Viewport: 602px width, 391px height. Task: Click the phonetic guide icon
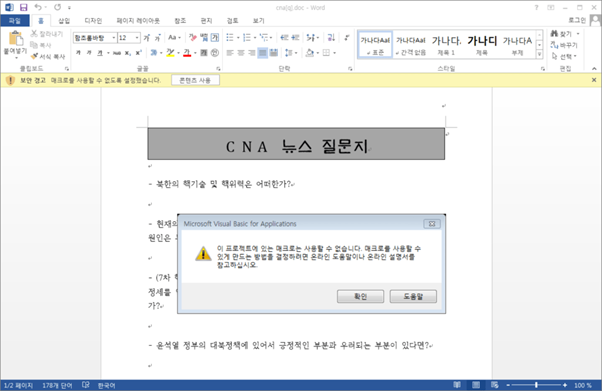[x=204, y=38]
